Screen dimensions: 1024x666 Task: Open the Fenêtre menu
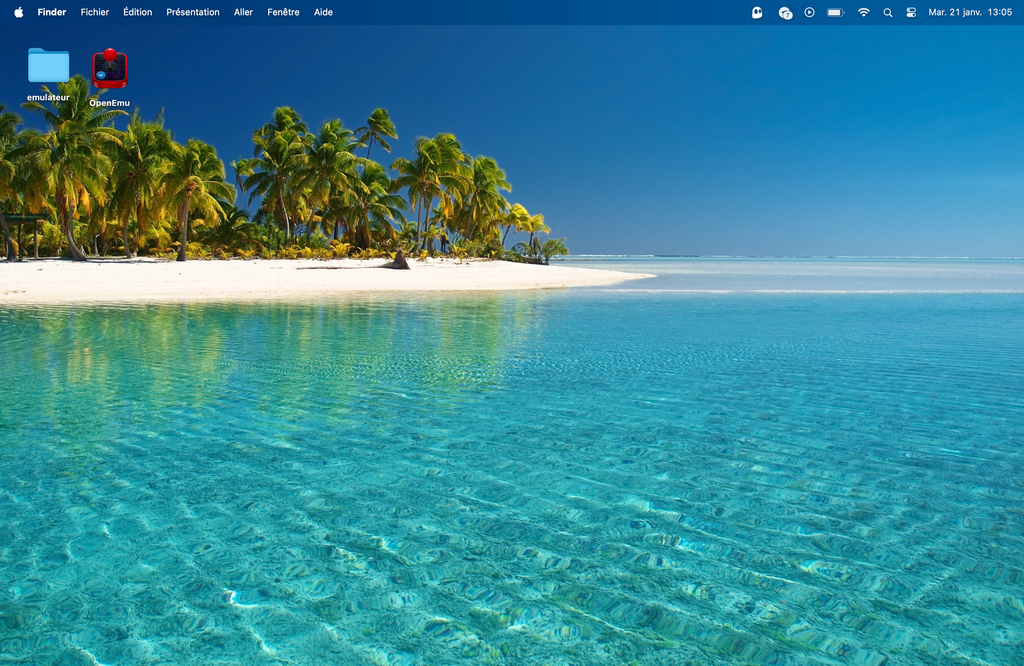pyautogui.click(x=283, y=12)
